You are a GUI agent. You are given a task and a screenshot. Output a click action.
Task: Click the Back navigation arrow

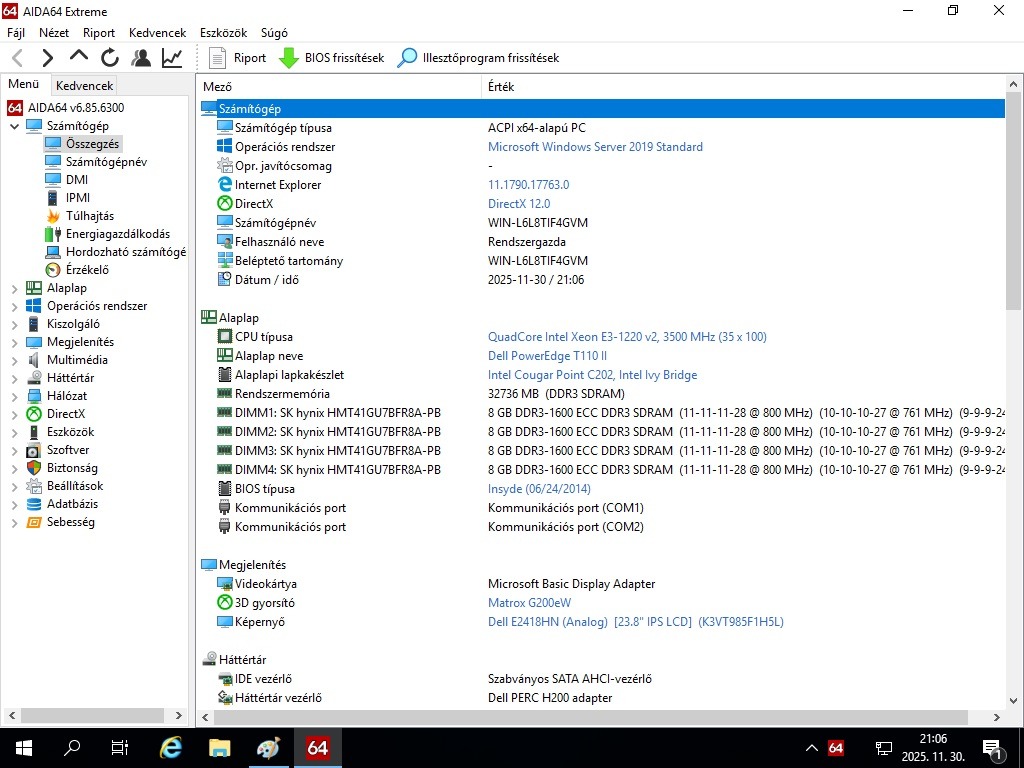[18, 58]
